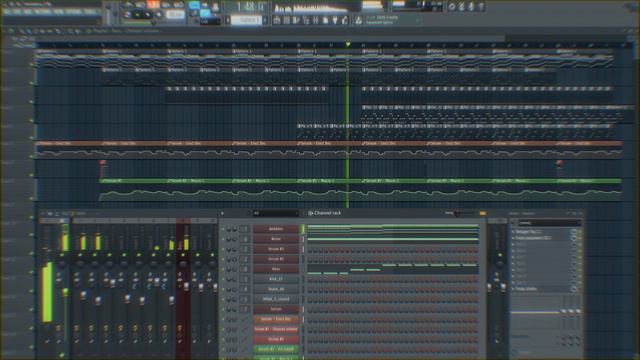Image resolution: width=640 pixels, height=360 pixels.
Task: Open the channel rack group filter dropdown
Action: (276, 213)
